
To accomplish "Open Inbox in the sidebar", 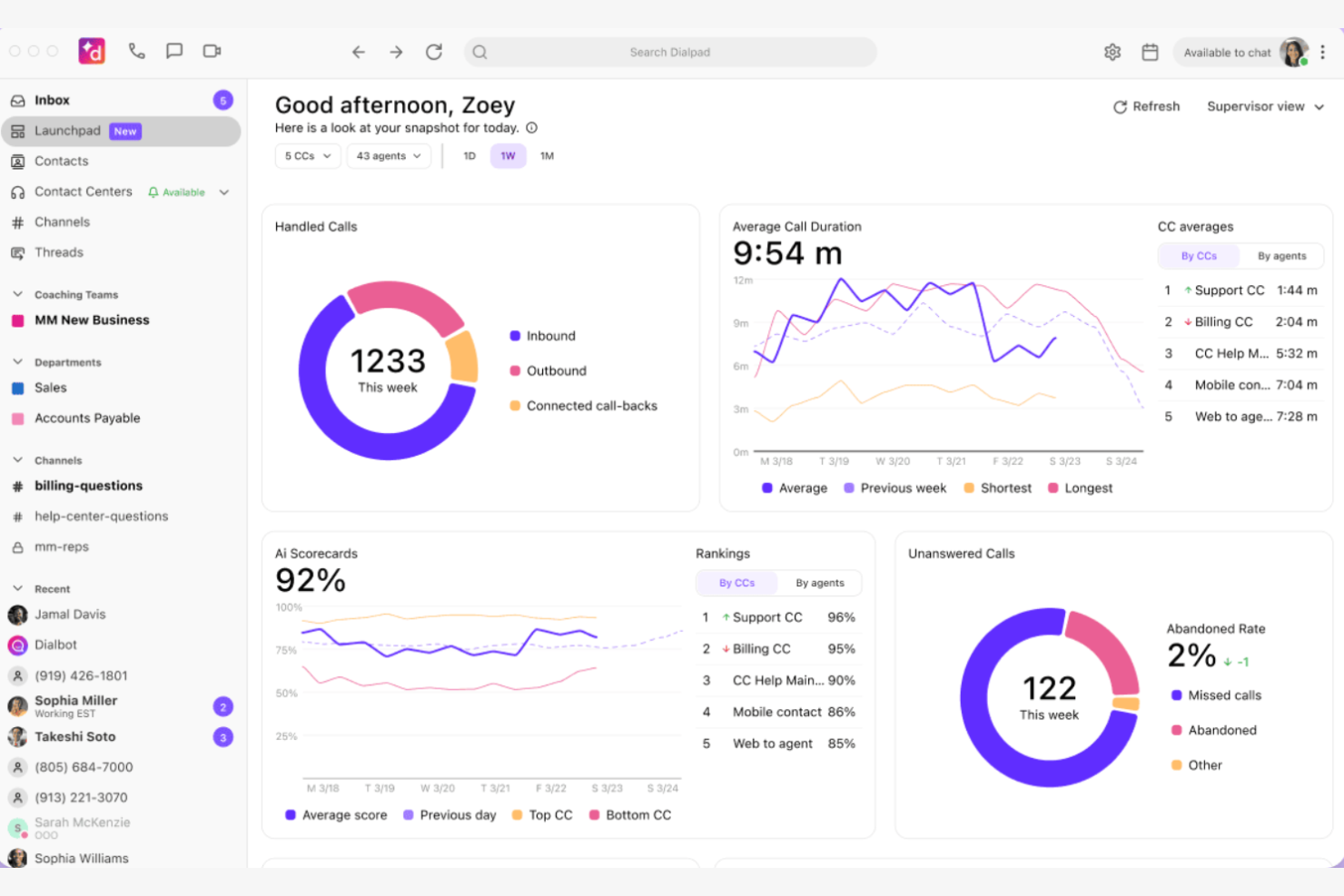I will pos(53,101).
